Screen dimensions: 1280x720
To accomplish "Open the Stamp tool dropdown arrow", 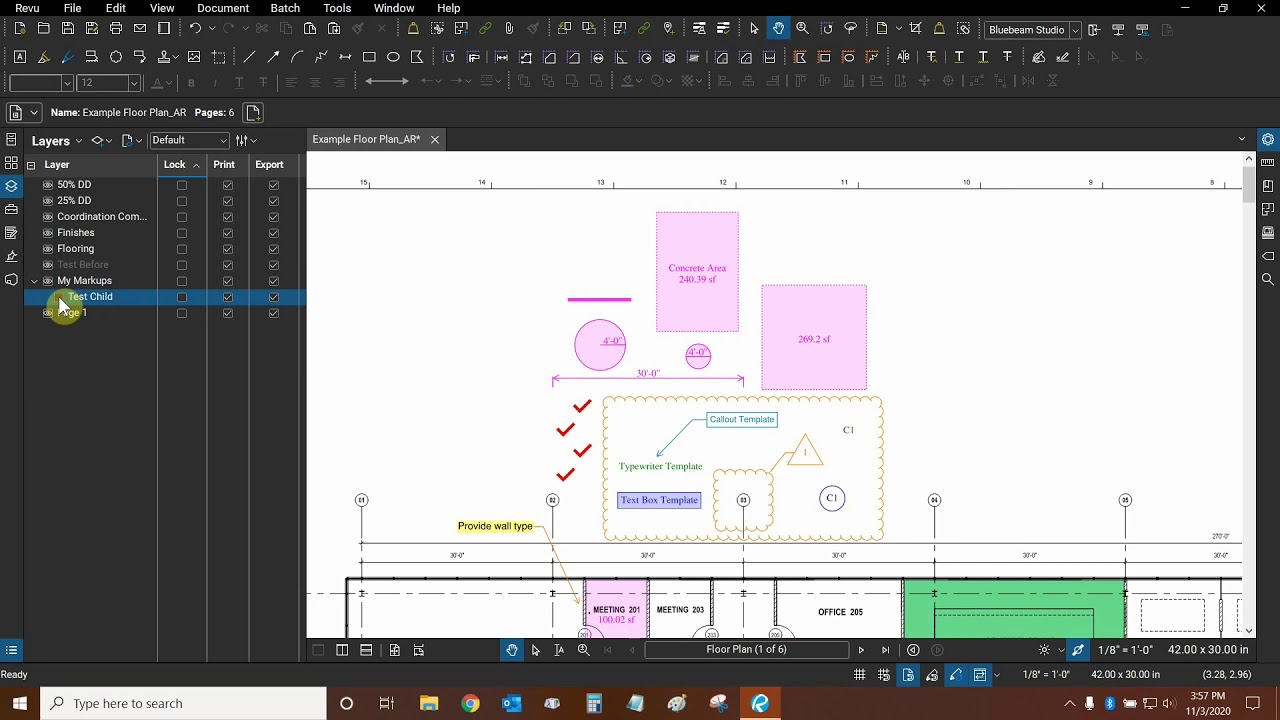I will tap(174, 57).
